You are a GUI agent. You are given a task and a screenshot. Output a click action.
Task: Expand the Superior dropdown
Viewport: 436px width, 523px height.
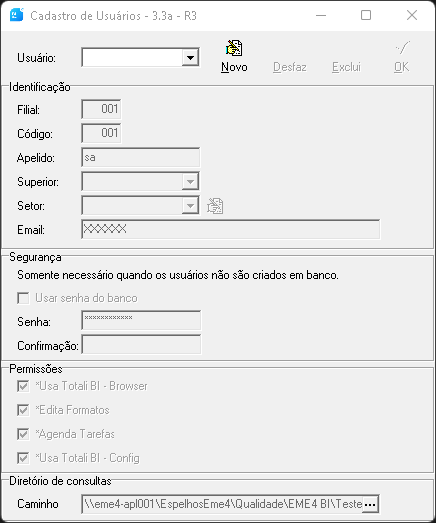[x=190, y=182]
